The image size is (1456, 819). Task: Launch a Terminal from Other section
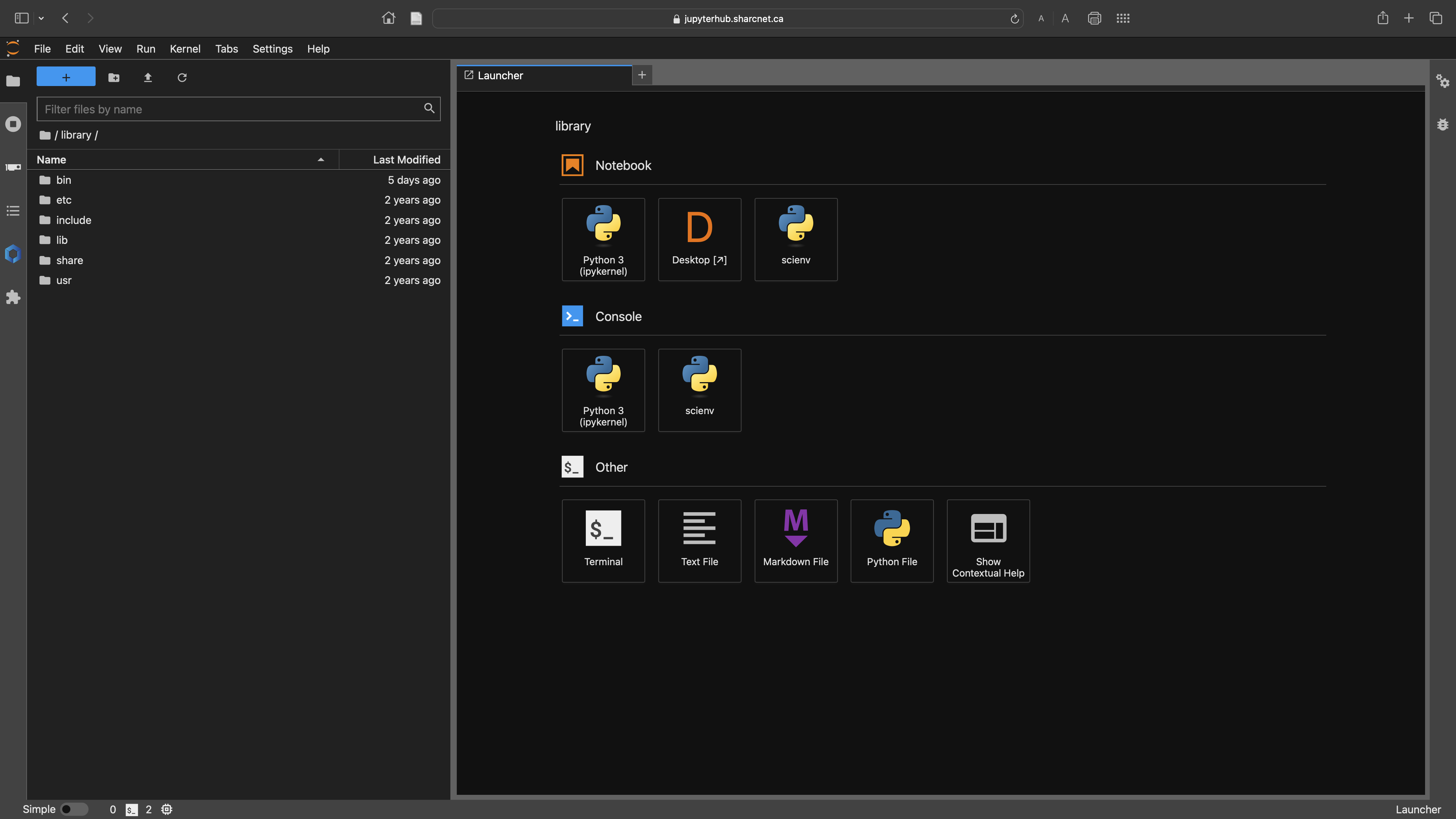603,540
